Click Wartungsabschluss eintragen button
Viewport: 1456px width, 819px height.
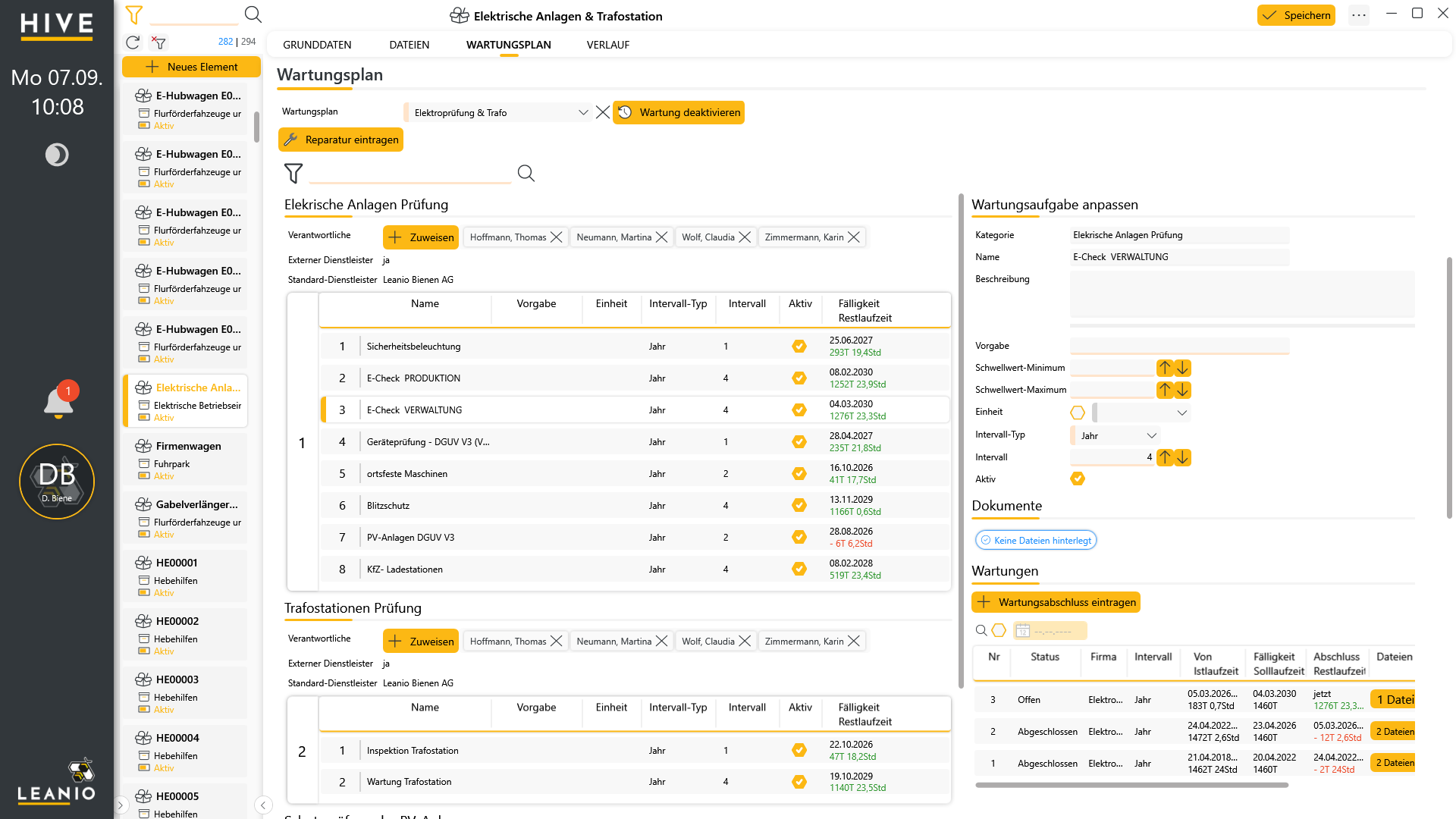click(x=1056, y=602)
